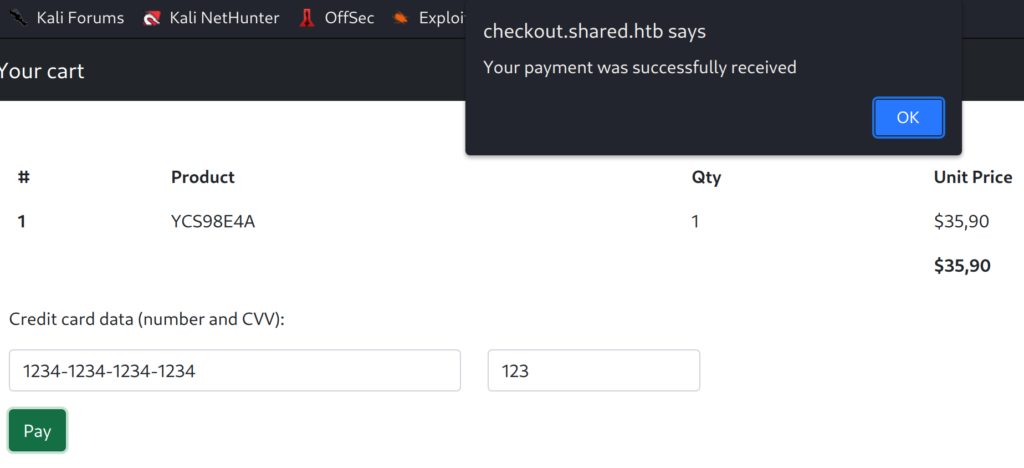Click the Exploit-DB bookmark icon
This screenshot has width=1024, height=468.
(401, 18)
